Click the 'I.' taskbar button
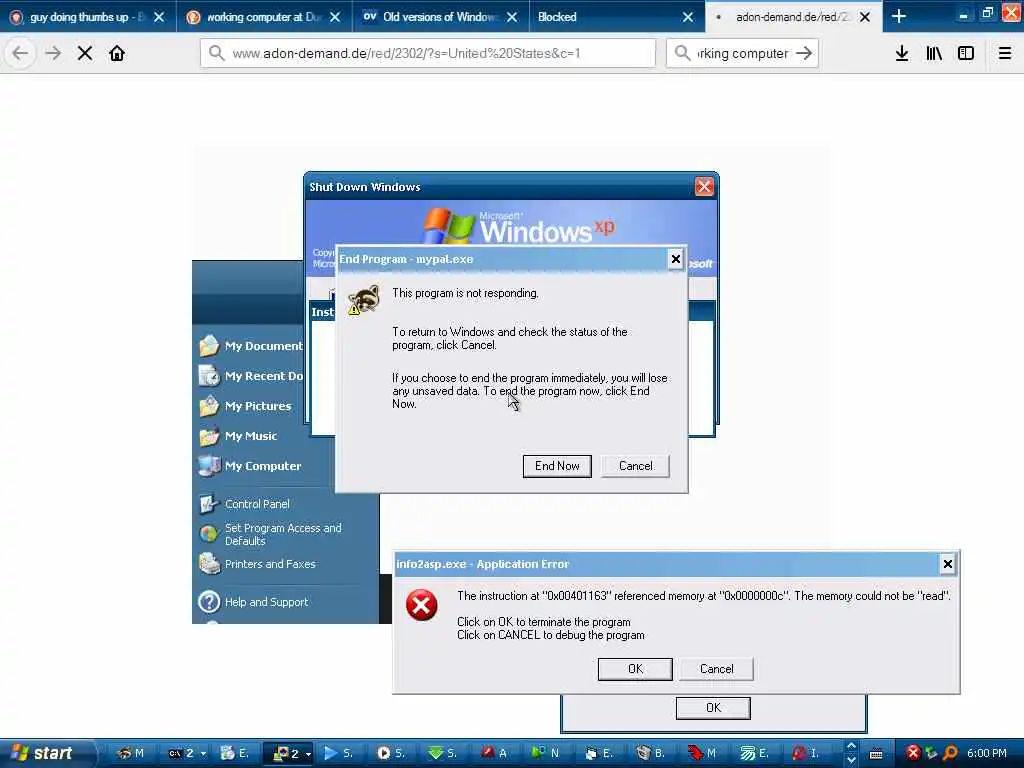 pyautogui.click(x=807, y=753)
